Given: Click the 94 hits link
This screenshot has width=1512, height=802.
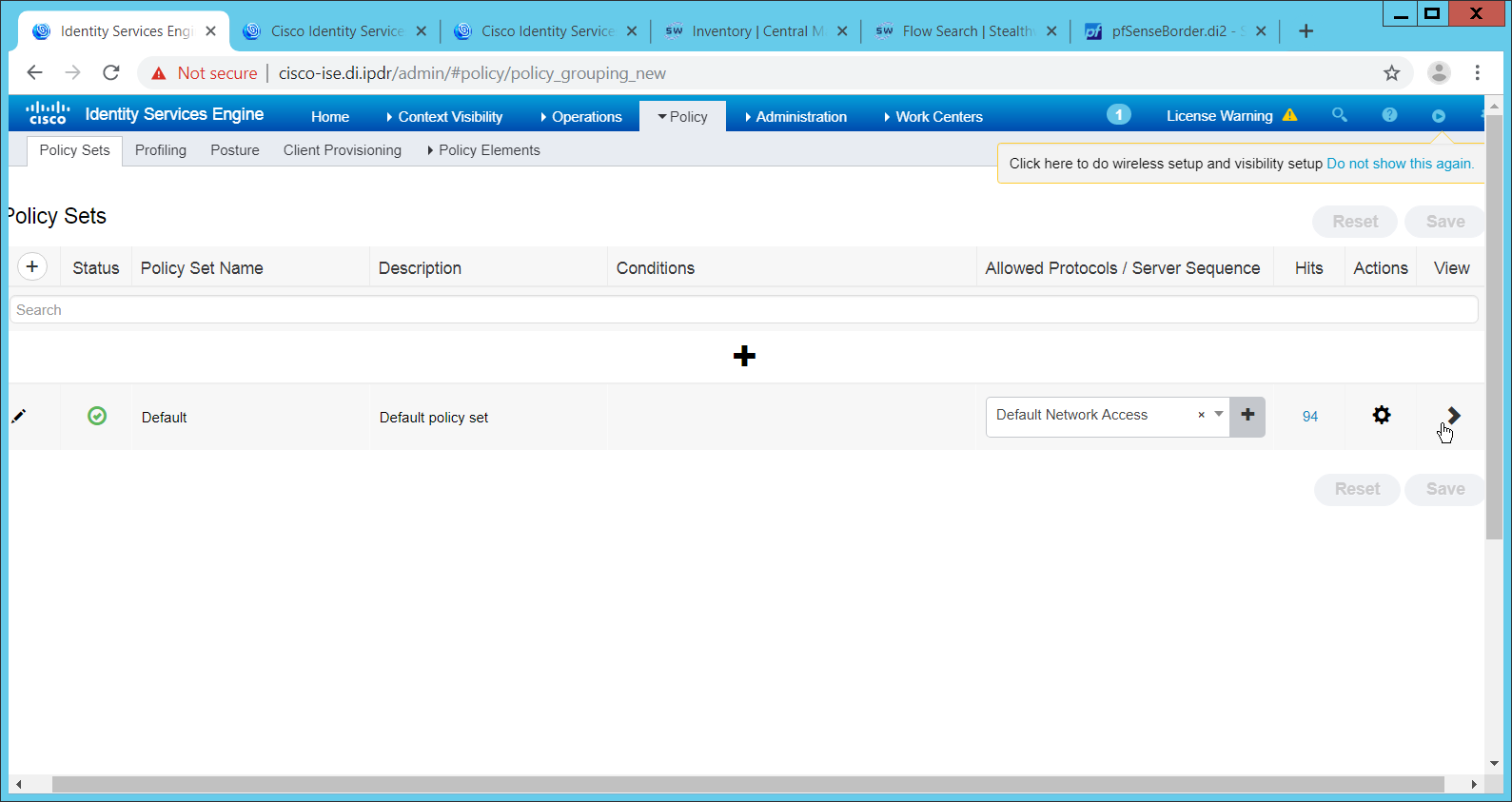Looking at the screenshot, I should [1310, 417].
